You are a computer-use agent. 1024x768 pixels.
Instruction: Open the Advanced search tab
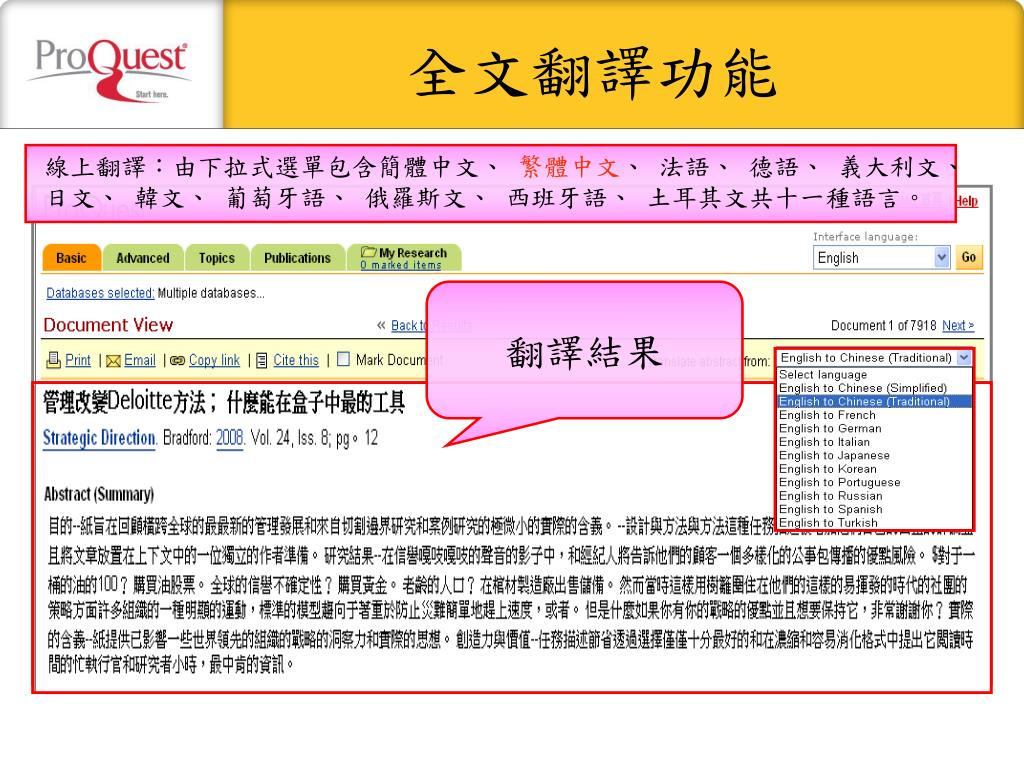[x=143, y=258]
